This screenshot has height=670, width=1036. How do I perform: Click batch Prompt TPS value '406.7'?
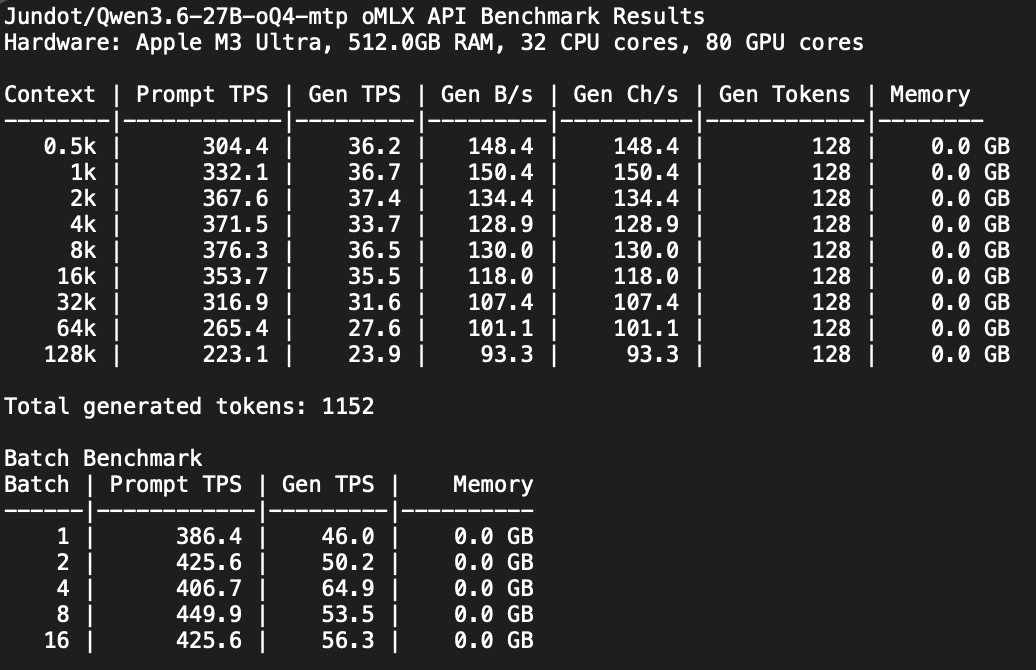pos(209,588)
